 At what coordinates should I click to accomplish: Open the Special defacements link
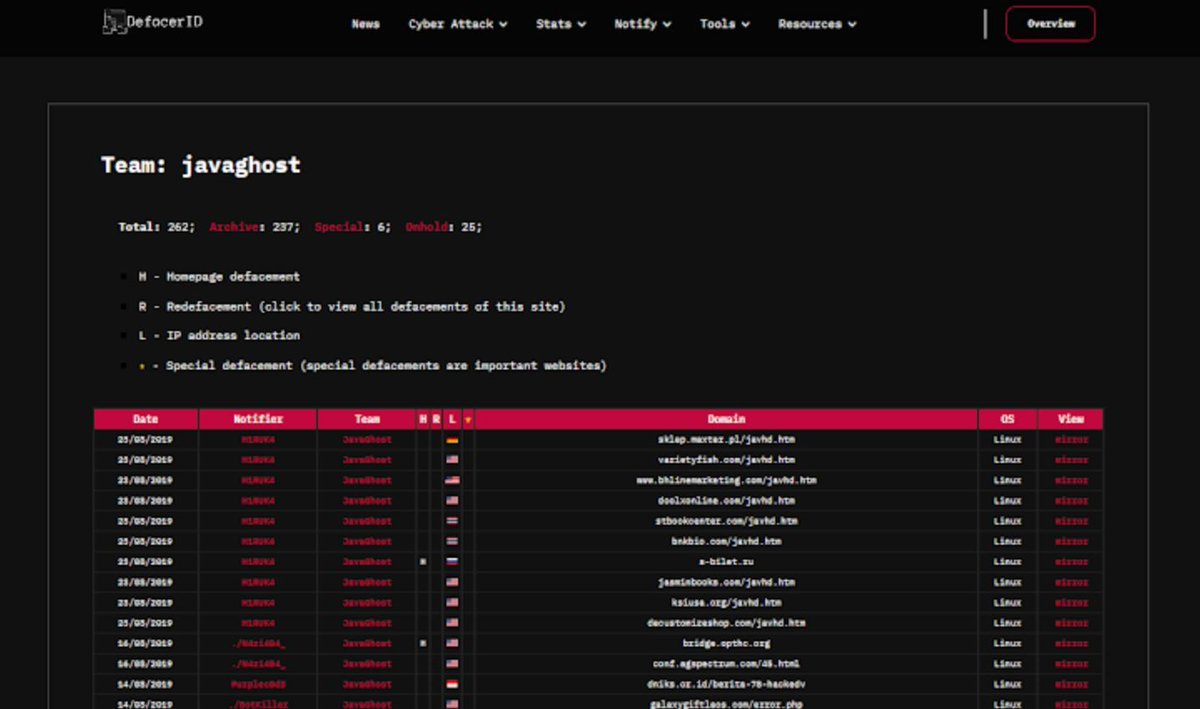[339, 227]
